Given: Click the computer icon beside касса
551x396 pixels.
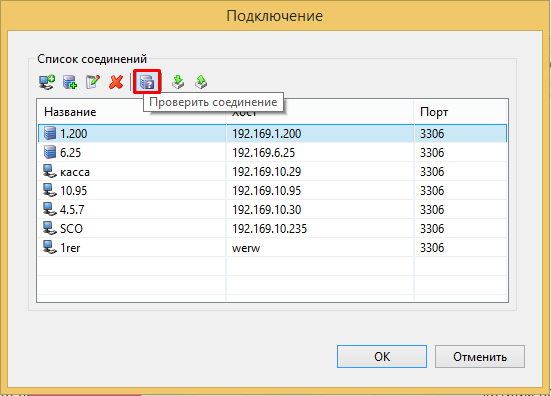Looking at the screenshot, I should 50,171.
